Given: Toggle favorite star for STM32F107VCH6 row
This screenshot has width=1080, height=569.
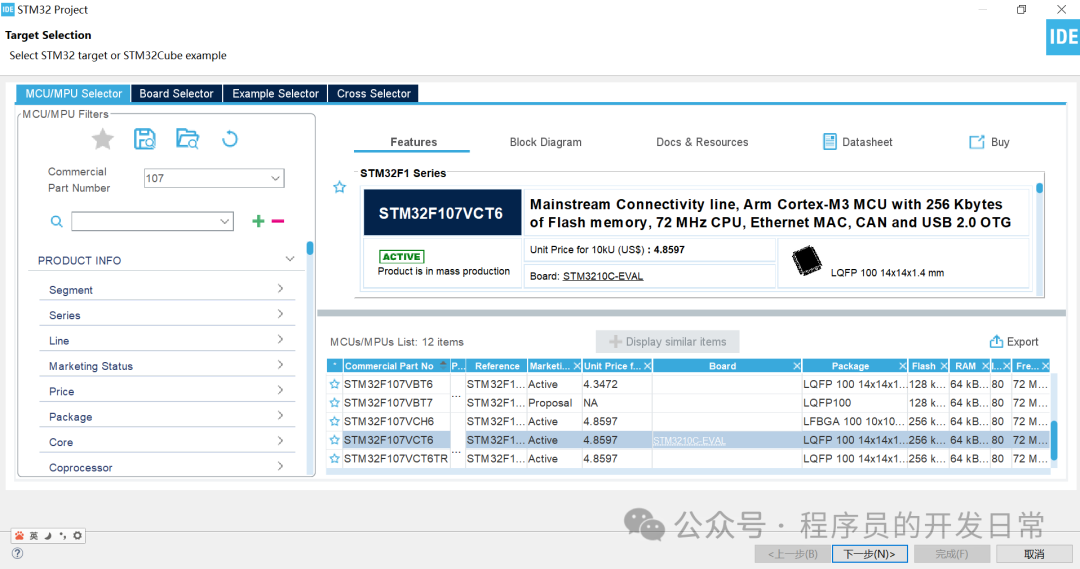Looking at the screenshot, I should point(335,422).
